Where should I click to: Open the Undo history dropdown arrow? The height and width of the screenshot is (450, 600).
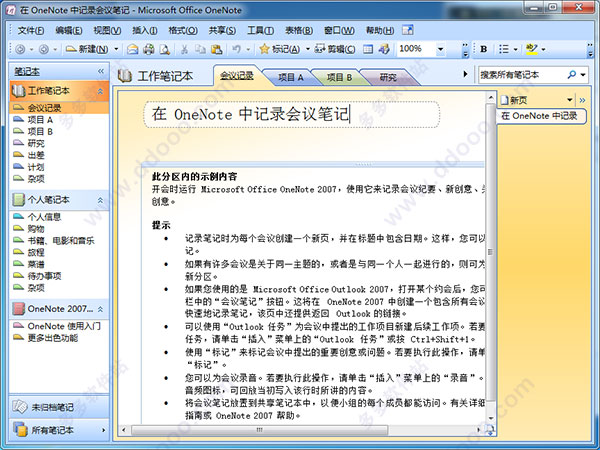point(248,49)
